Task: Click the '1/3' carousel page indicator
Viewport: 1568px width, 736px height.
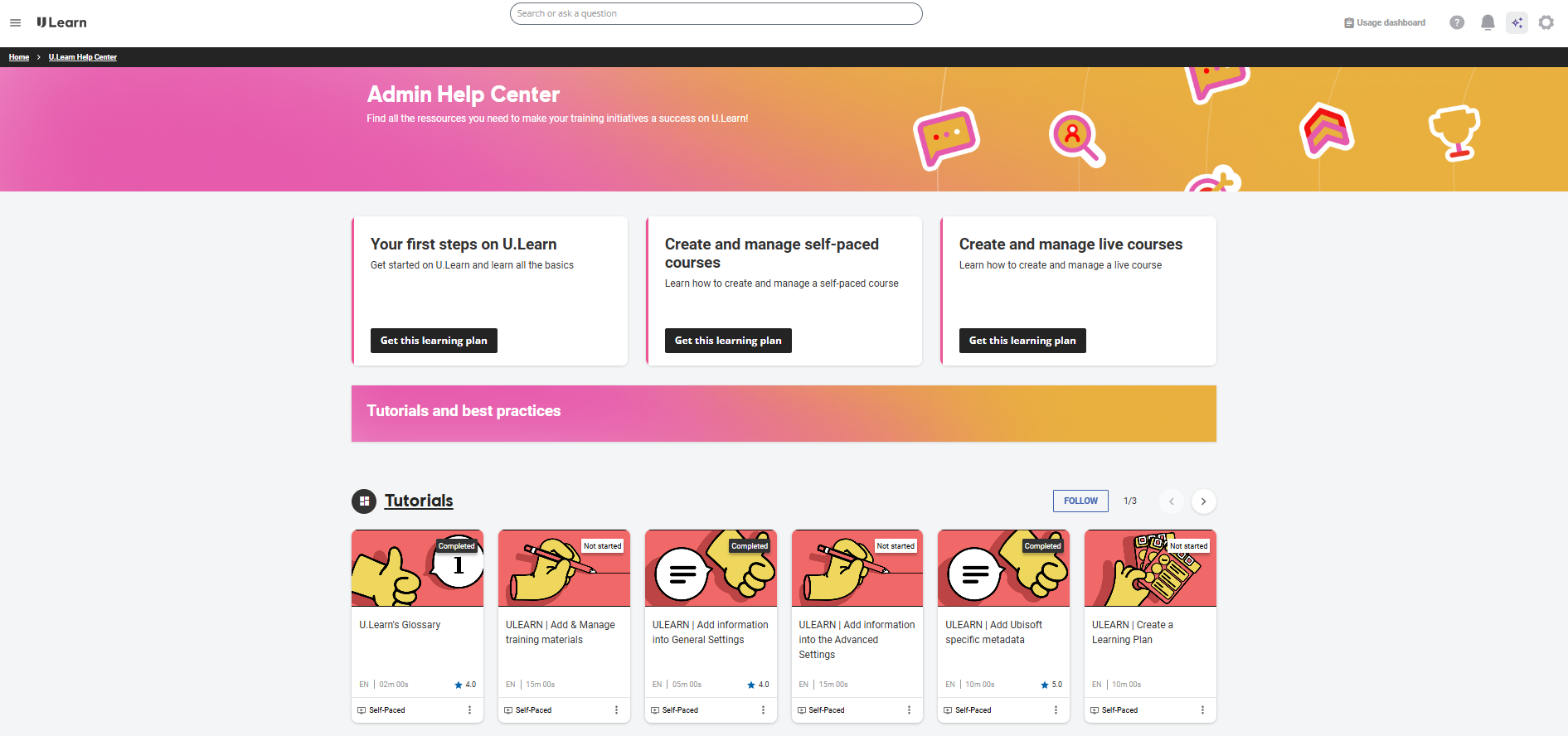Action: tap(1130, 501)
